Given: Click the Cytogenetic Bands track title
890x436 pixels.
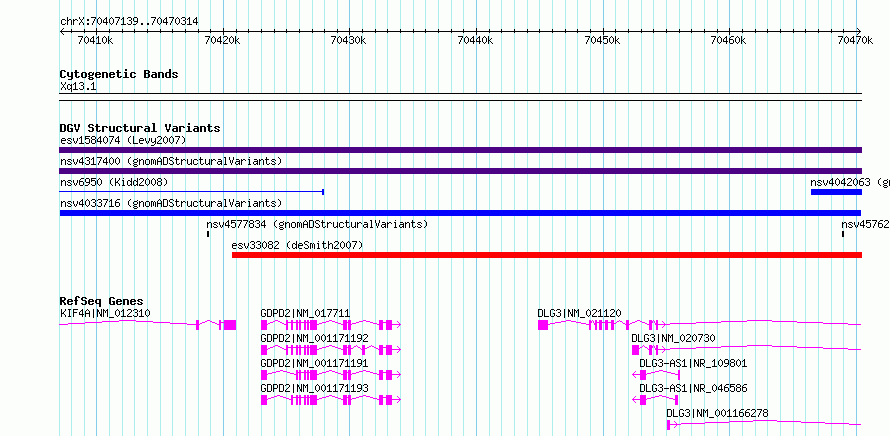Looking at the screenshot, I should (x=119, y=74).
